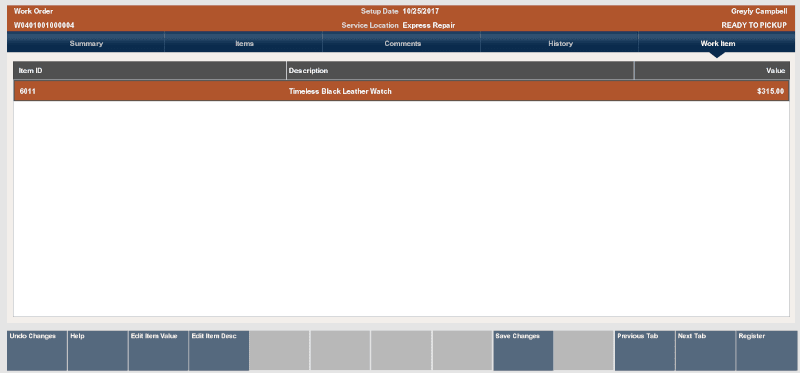
Task: Click the READY TO PICKUP status
Action: coord(754,25)
